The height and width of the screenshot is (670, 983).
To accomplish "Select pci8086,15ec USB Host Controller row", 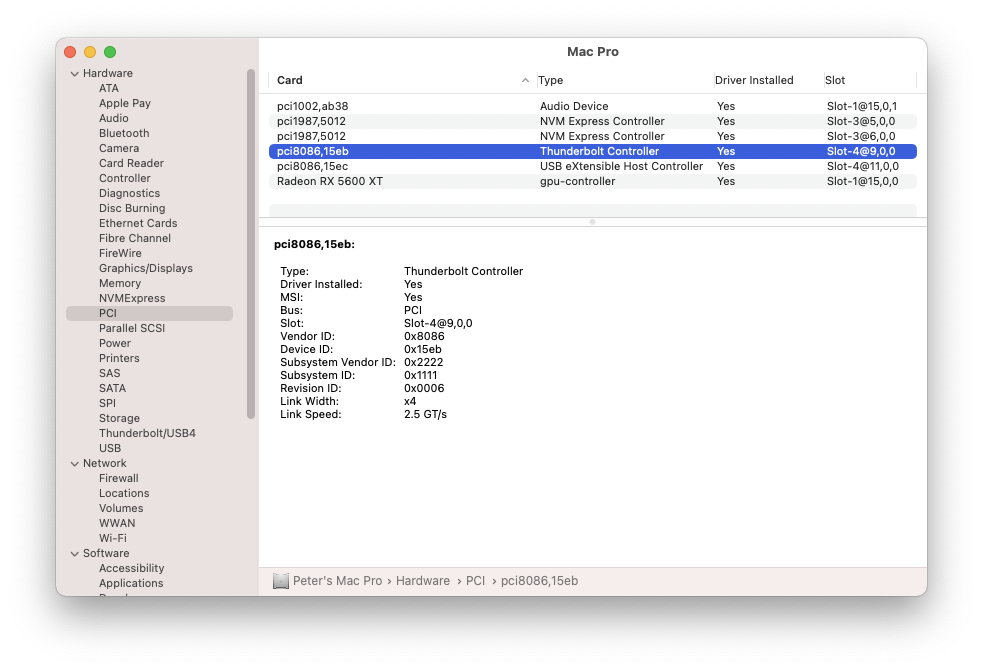I will [592, 167].
